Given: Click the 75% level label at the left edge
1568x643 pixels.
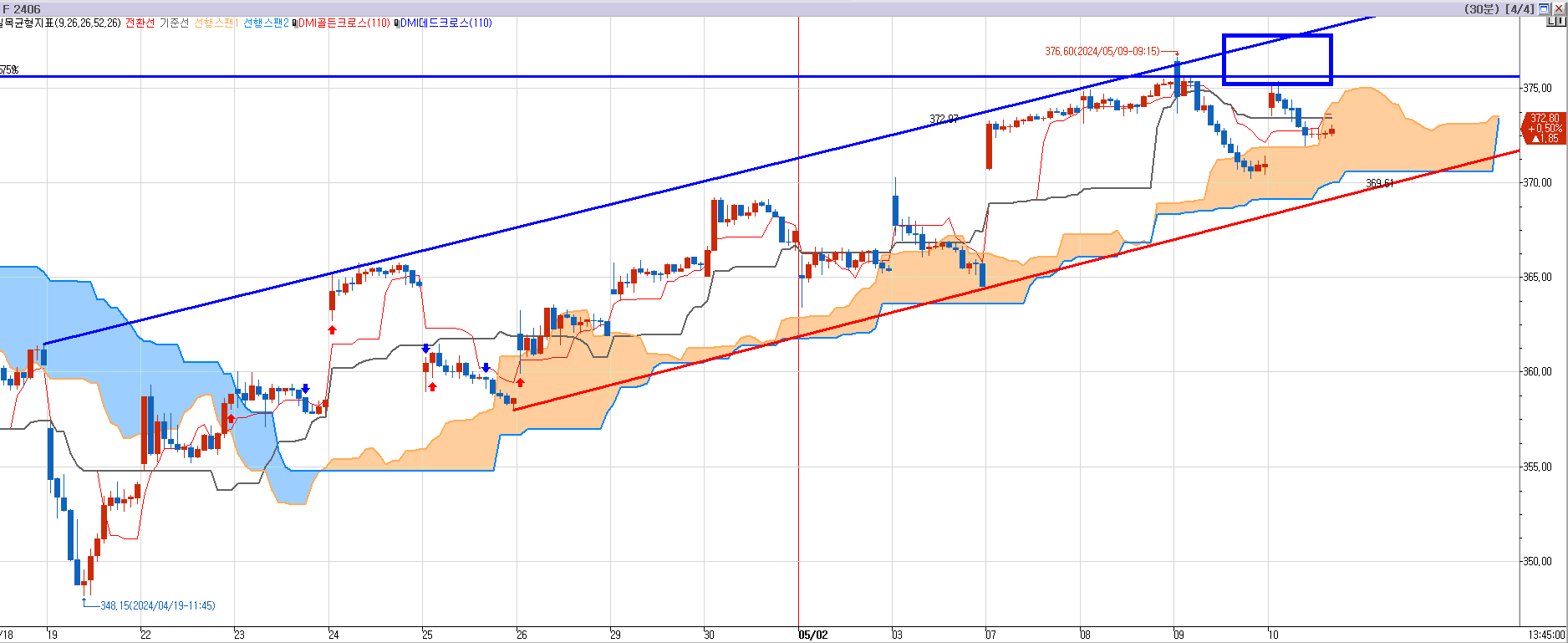Looking at the screenshot, I should coord(9,70).
